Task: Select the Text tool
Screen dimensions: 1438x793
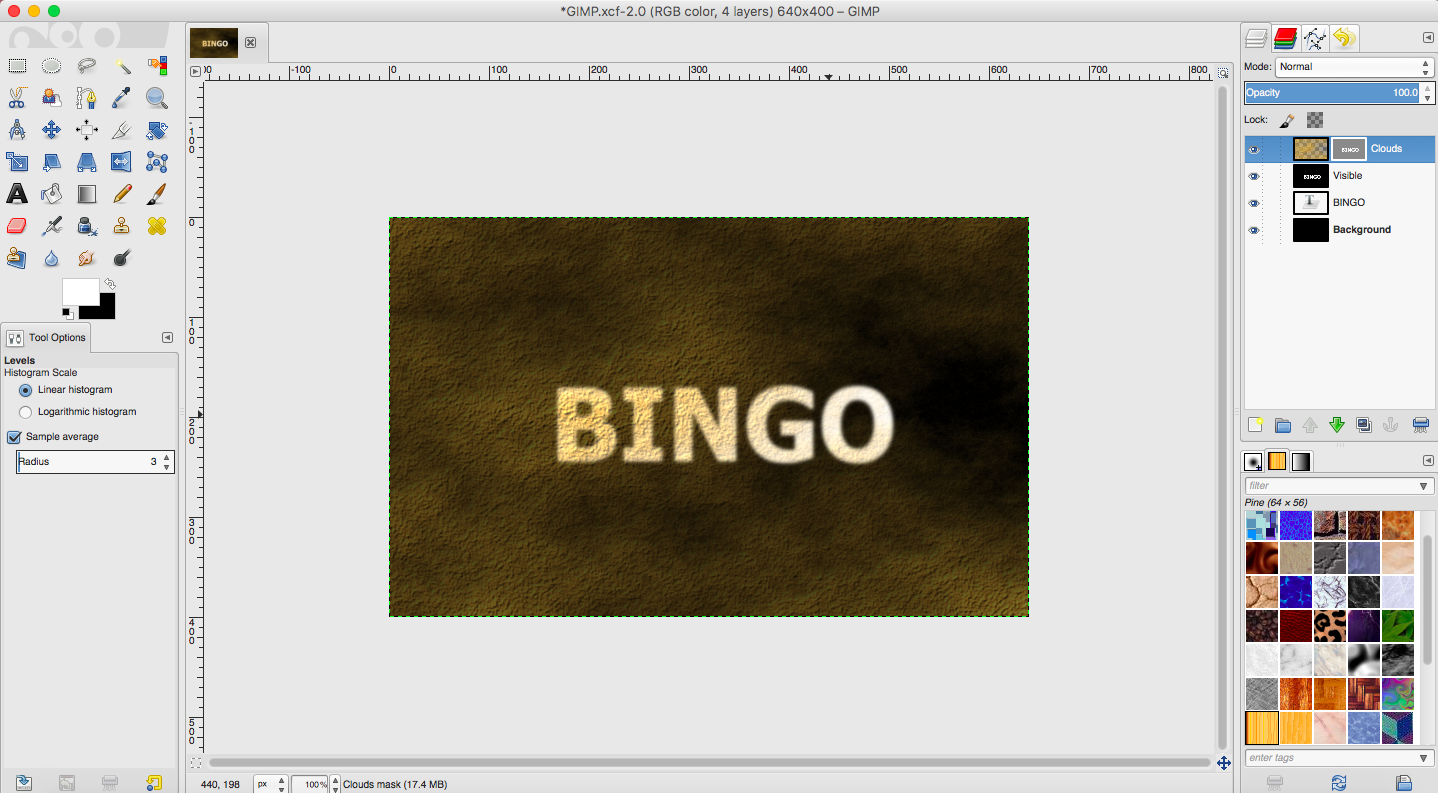Action: [17, 194]
